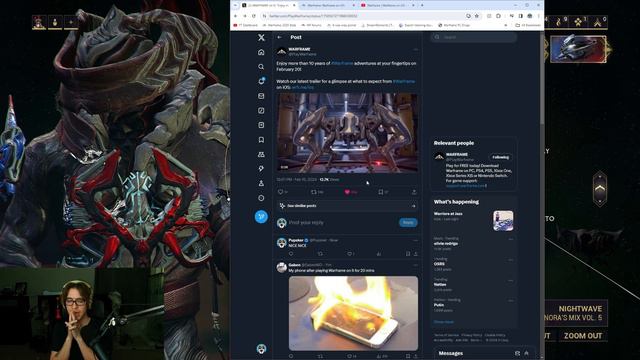Open the Lists icon in sidebar
The image size is (640, 360).
261,125
